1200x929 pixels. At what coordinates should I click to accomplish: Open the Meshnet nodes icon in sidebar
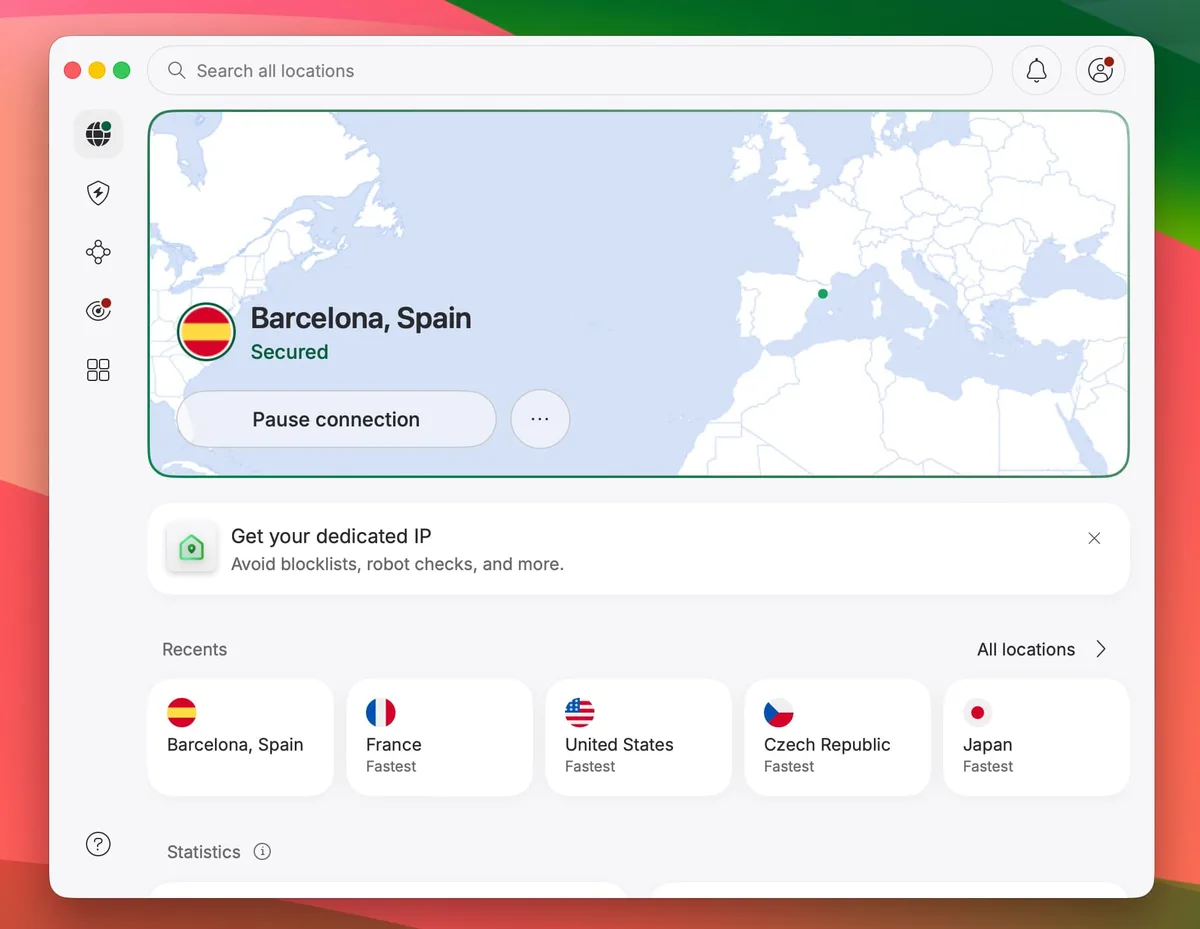point(98,252)
